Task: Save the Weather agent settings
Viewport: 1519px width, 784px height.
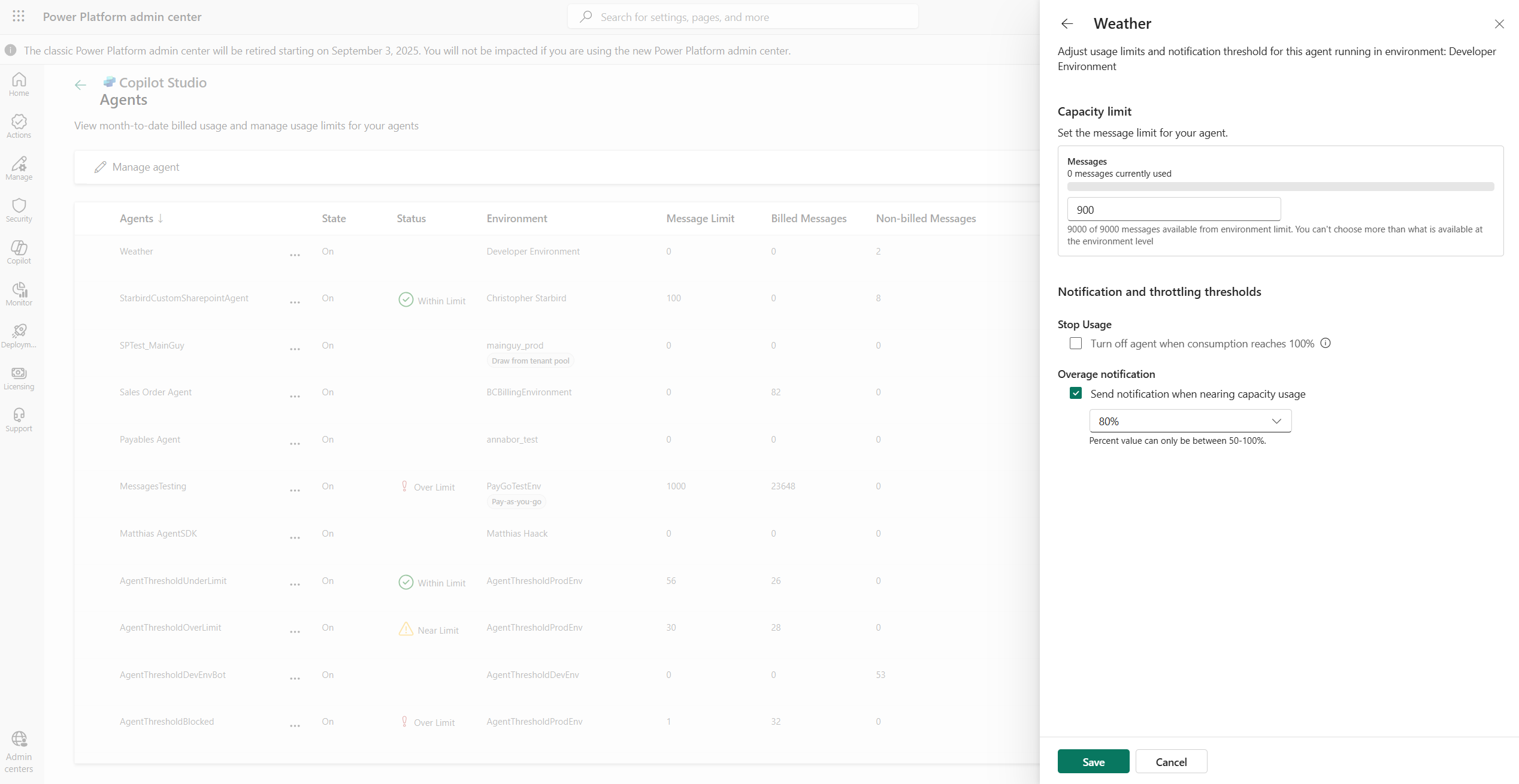Action: pyautogui.click(x=1093, y=762)
